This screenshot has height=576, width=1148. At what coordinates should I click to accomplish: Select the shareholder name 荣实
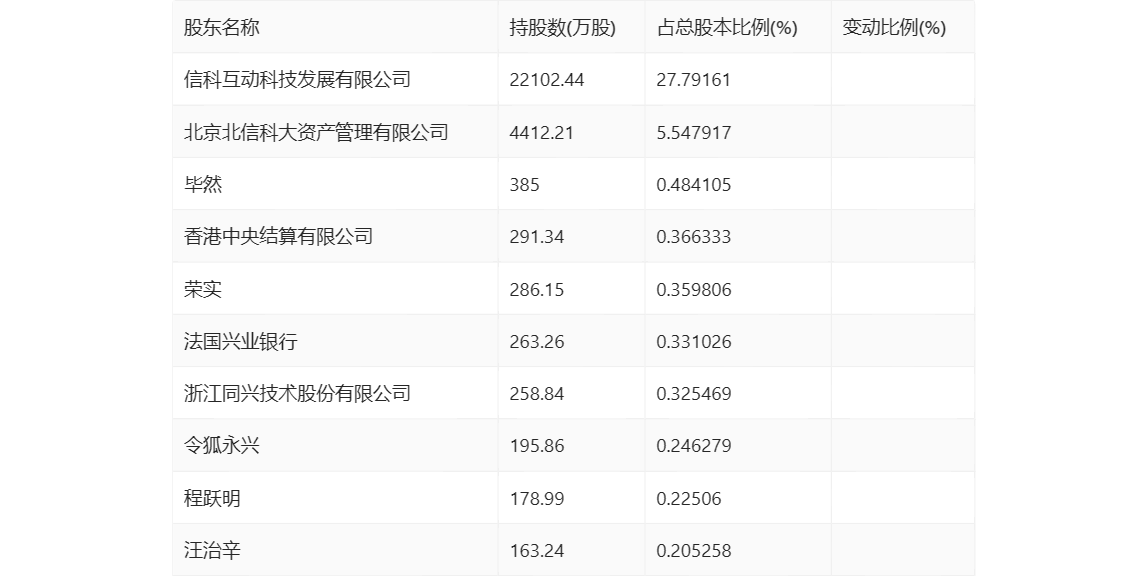203,289
